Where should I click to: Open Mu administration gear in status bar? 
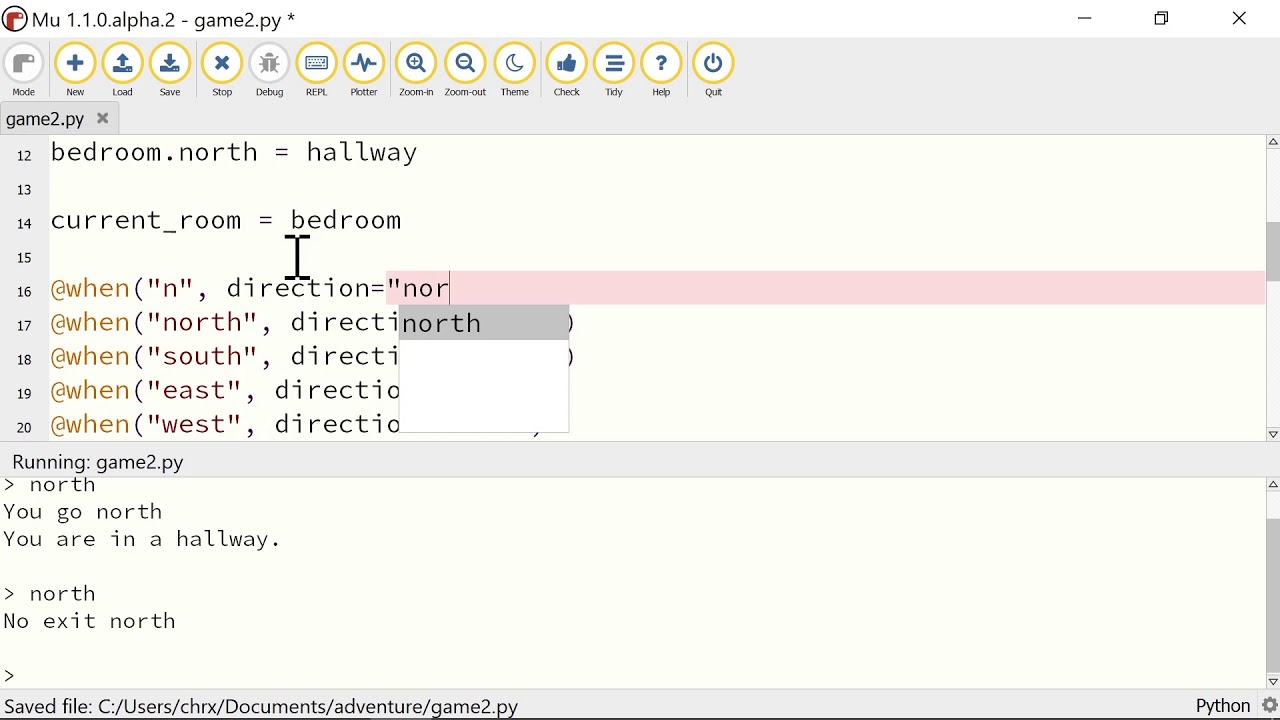pos(1270,707)
